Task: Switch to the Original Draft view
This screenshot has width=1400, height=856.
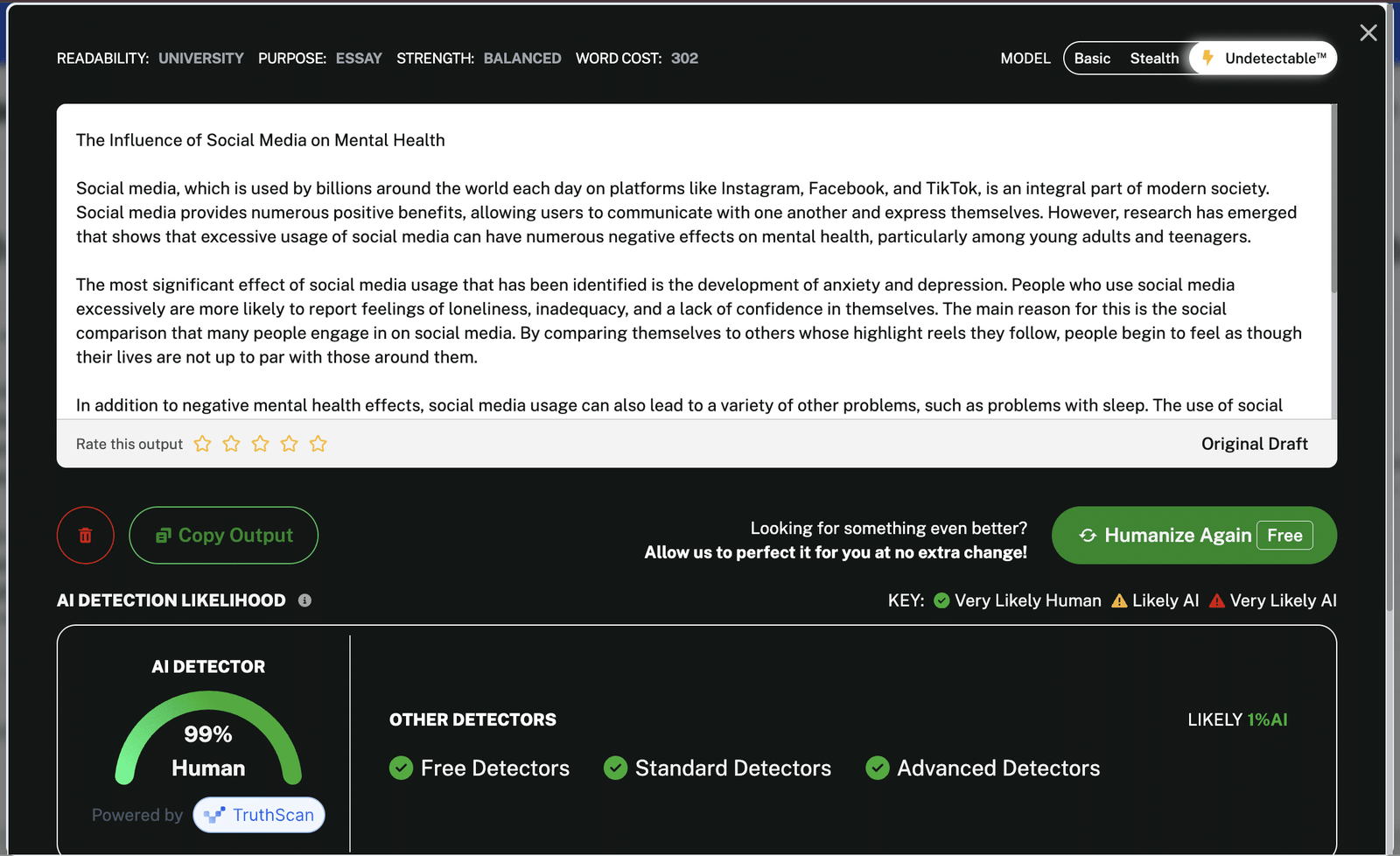Action: point(1254,444)
